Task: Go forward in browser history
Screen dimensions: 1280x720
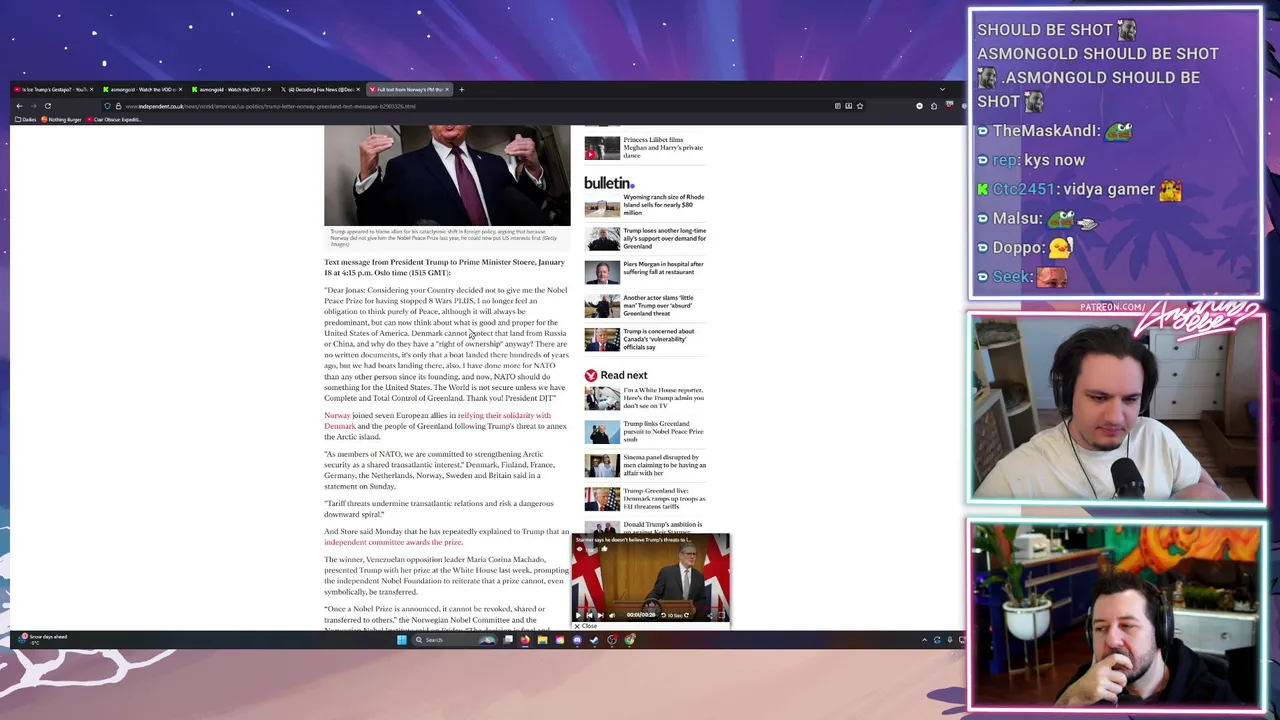Action: click(x=33, y=106)
